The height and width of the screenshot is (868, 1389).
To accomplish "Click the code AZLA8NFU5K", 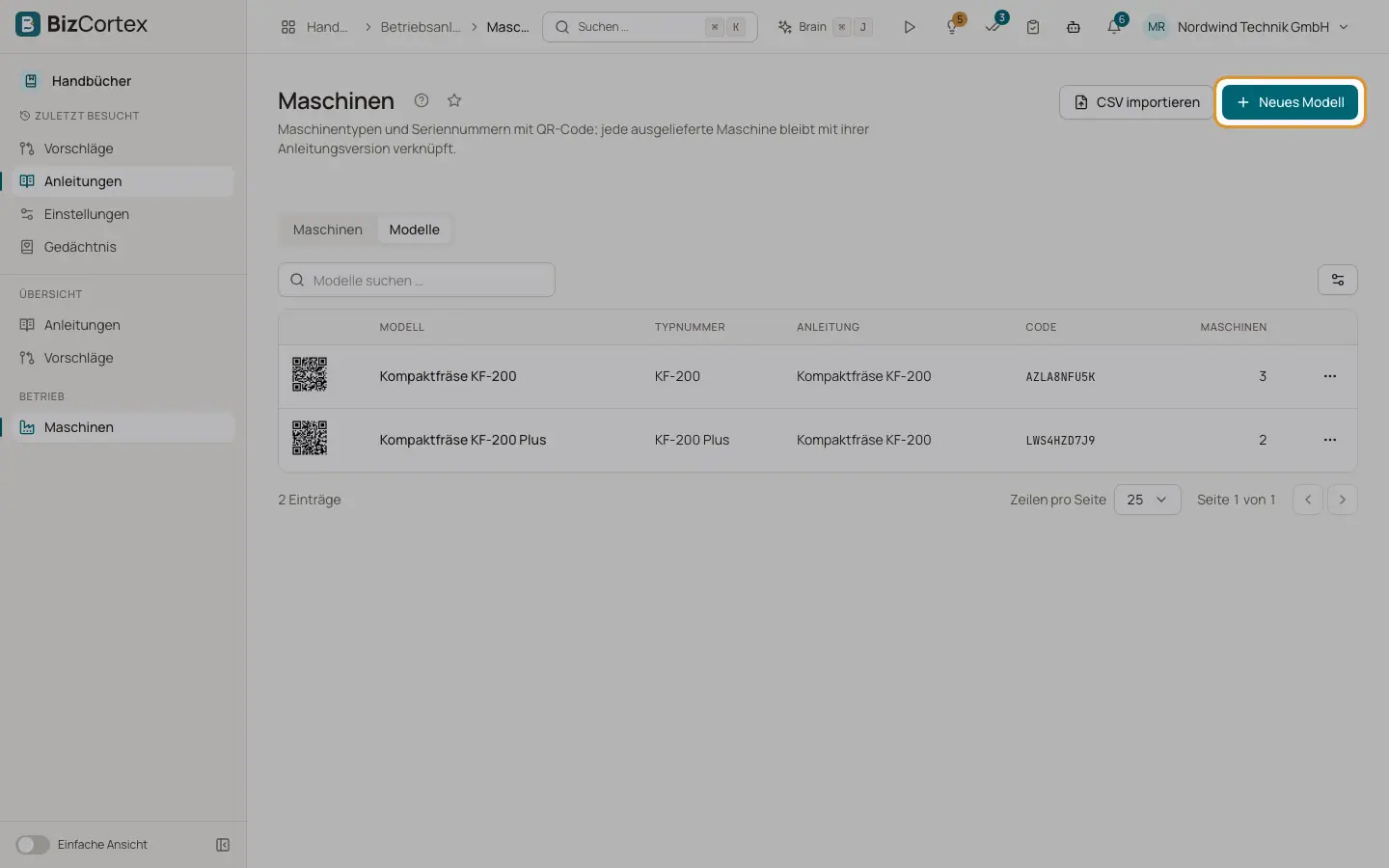I will tap(1060, 377).
